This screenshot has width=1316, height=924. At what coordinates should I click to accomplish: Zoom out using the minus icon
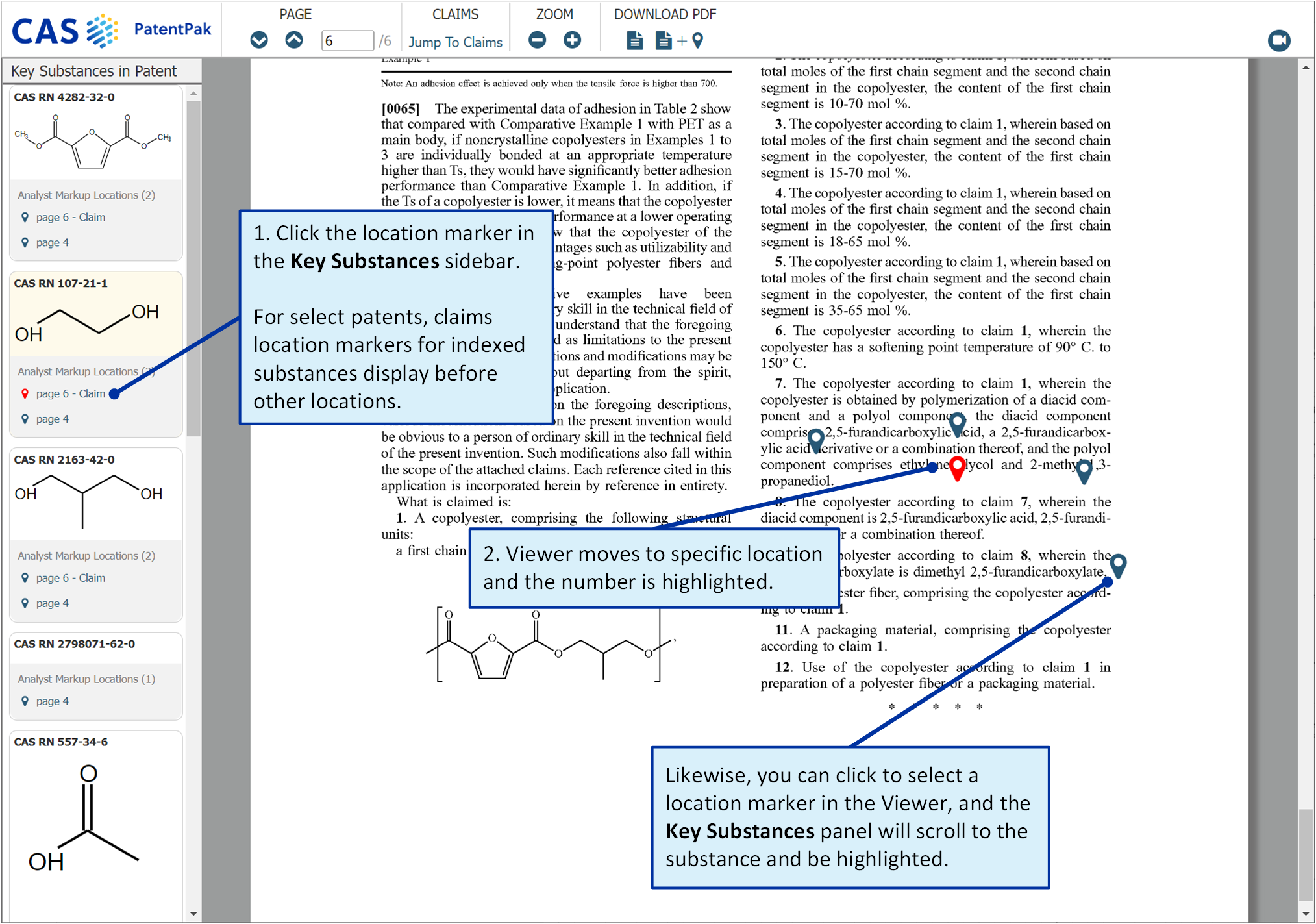point(538,40)
